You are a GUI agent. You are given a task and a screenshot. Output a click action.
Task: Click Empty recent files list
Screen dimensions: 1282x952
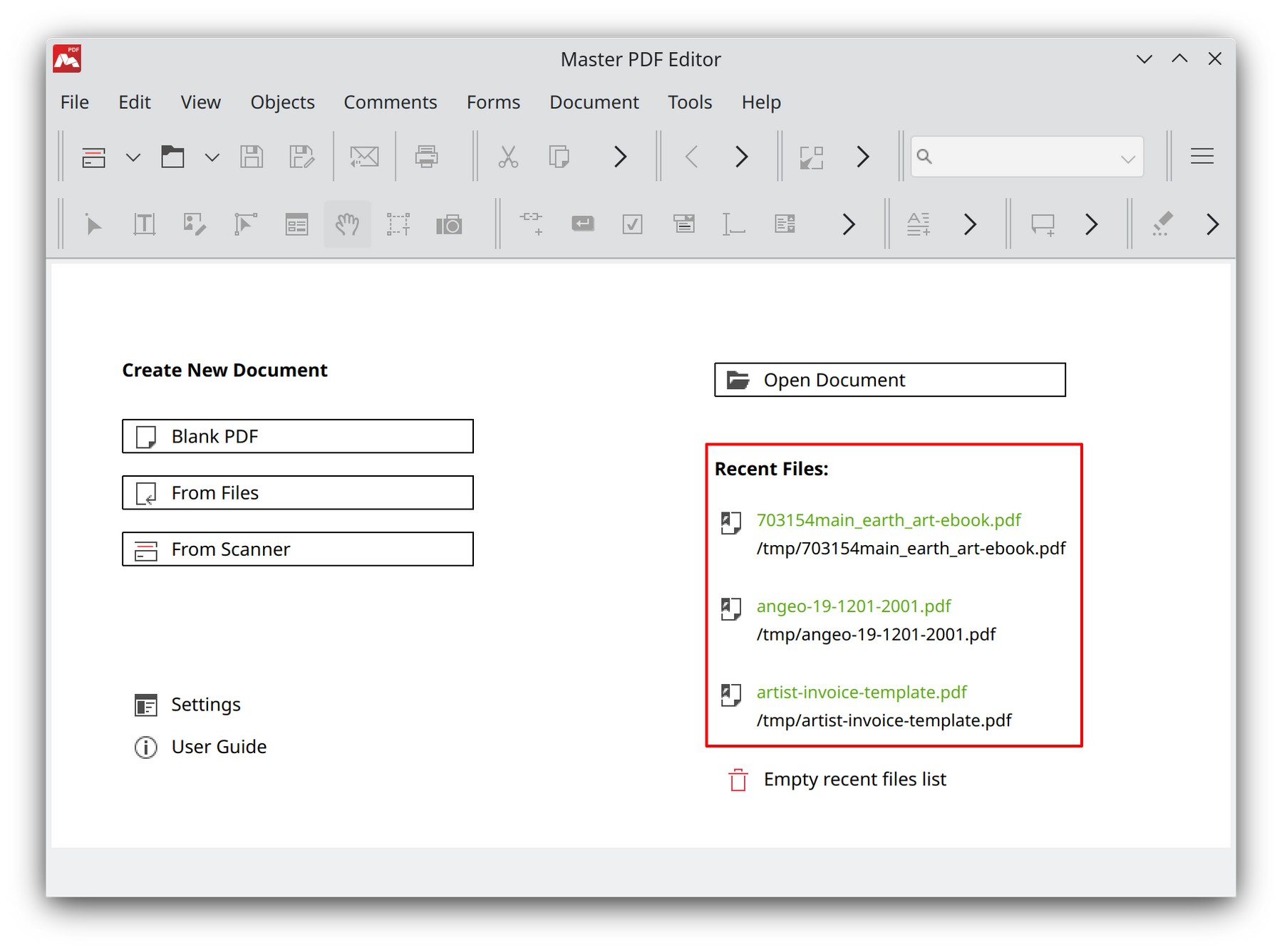click(837, 780)
